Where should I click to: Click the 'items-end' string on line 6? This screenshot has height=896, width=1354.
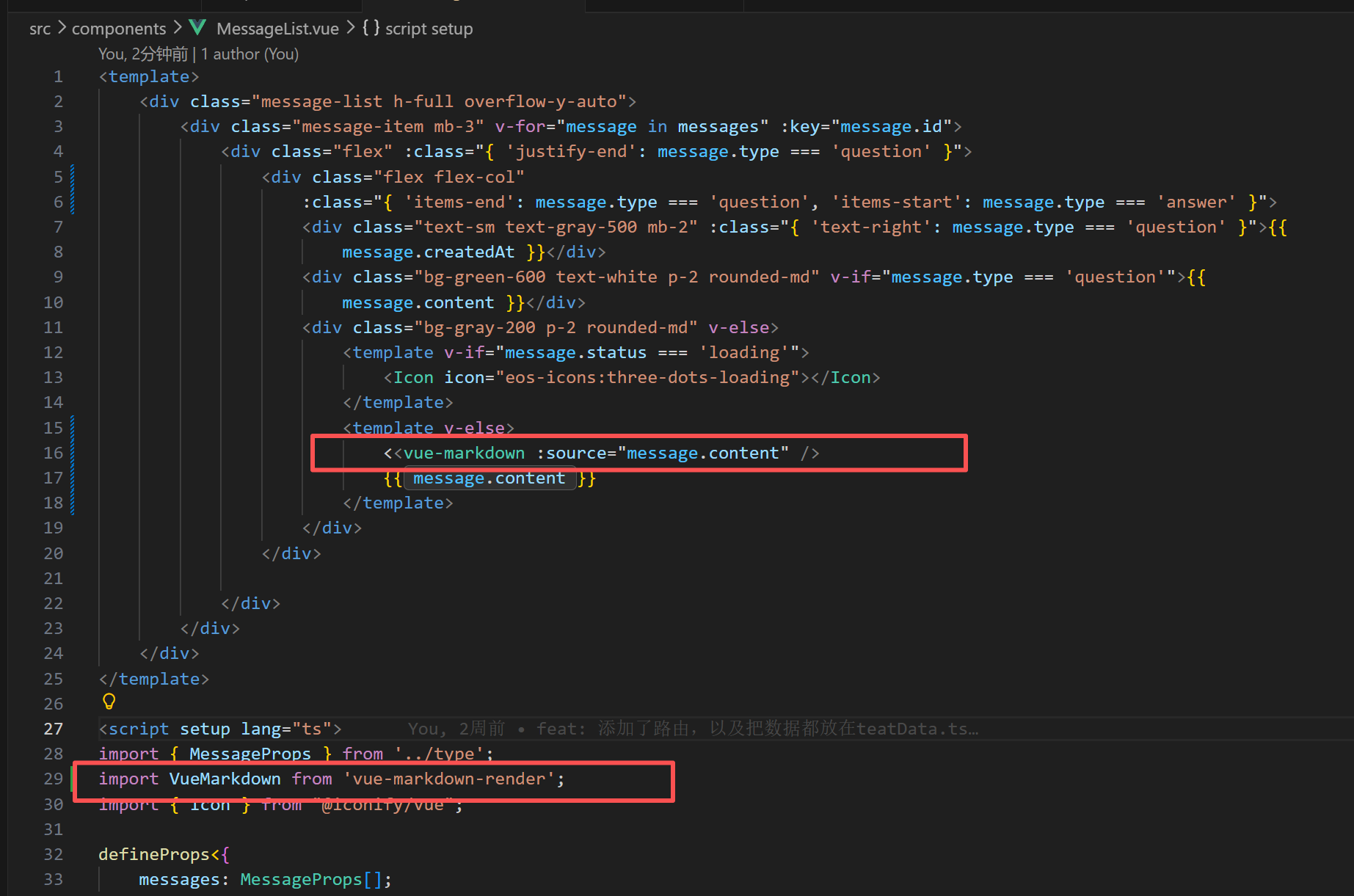pos(459,202)
